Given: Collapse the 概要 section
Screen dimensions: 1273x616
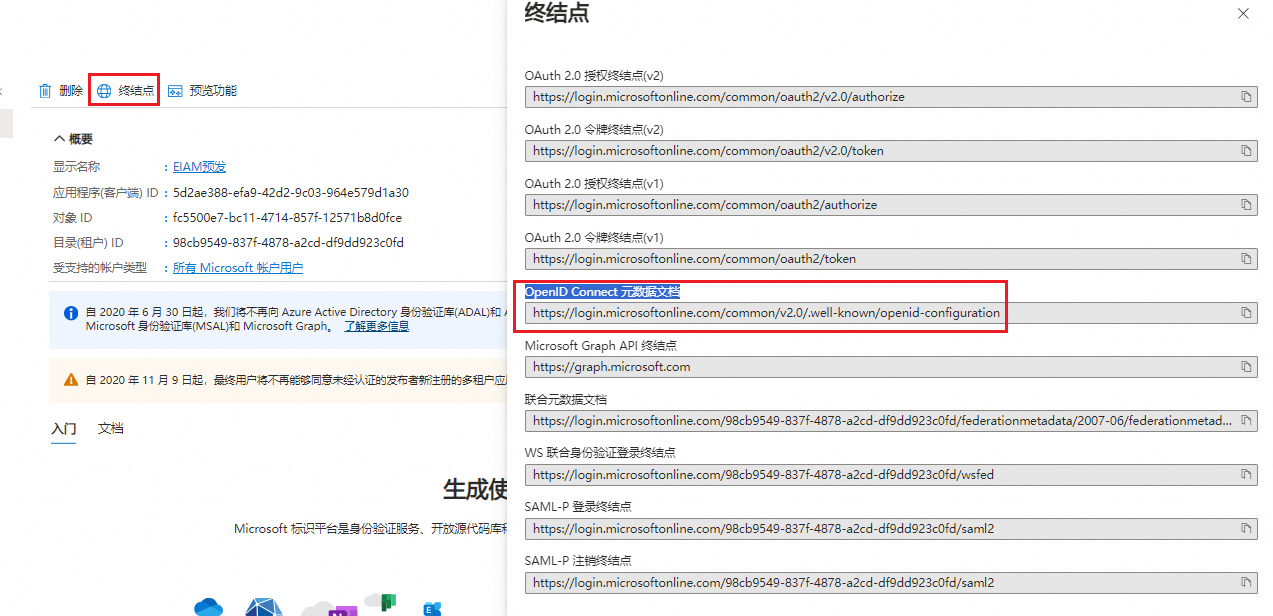Looking at the screenshot, I should point(74,139).
